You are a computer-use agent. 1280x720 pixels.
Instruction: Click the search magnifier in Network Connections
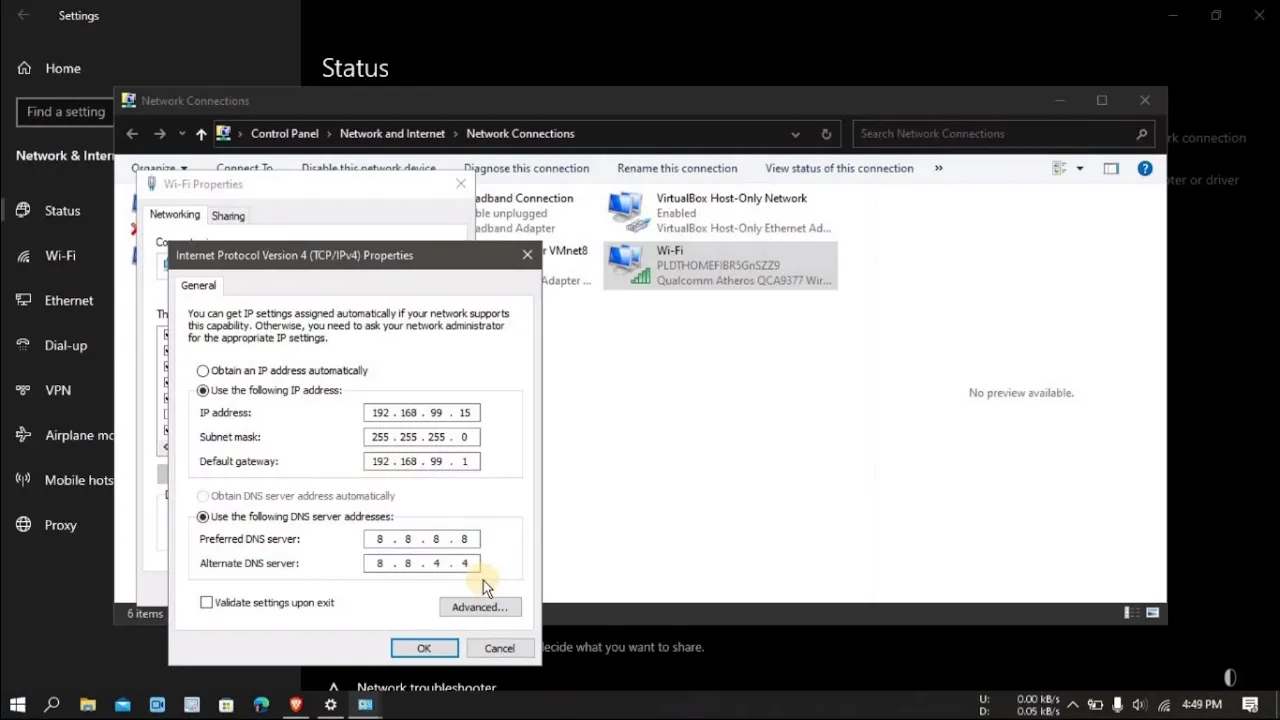1141,134
